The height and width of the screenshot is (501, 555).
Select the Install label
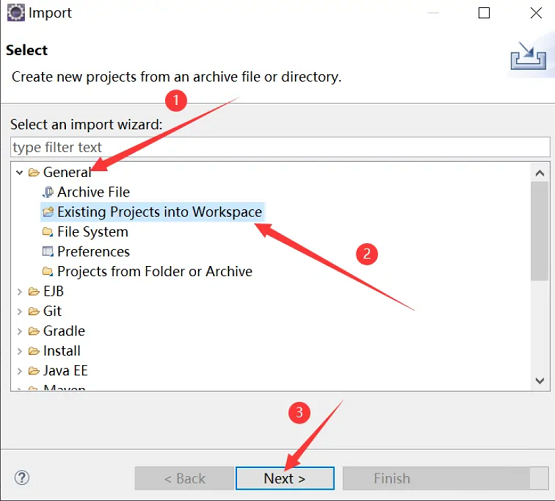[62, 351]
